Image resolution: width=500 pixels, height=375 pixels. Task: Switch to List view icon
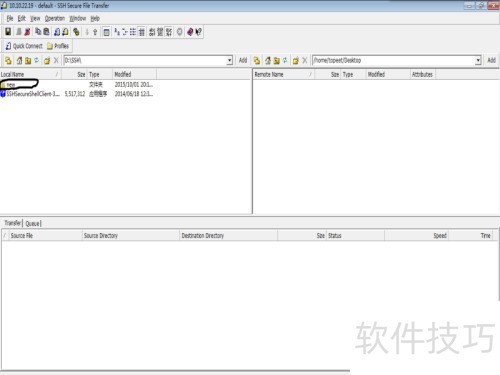[133, 32]
